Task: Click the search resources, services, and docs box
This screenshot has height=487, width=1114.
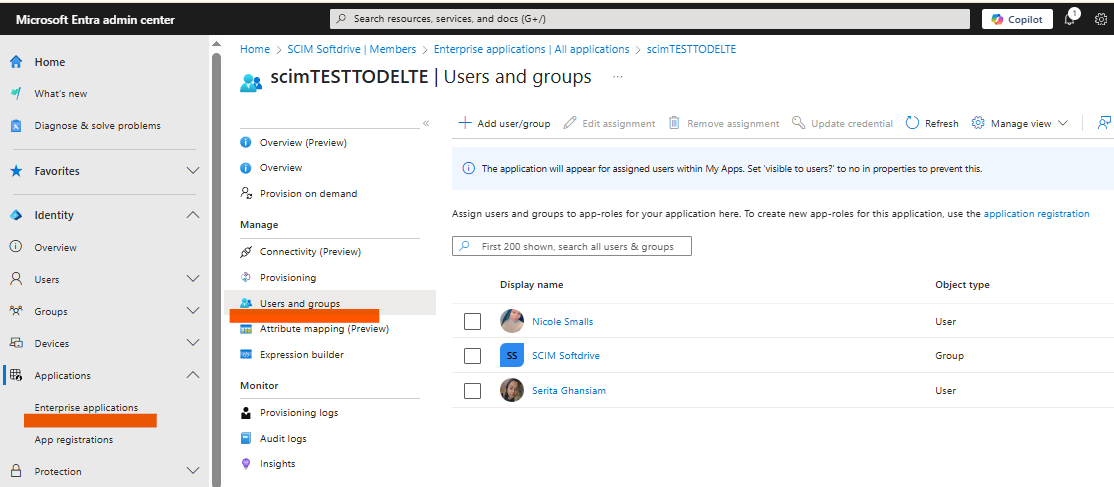Action: click(650, 19)
